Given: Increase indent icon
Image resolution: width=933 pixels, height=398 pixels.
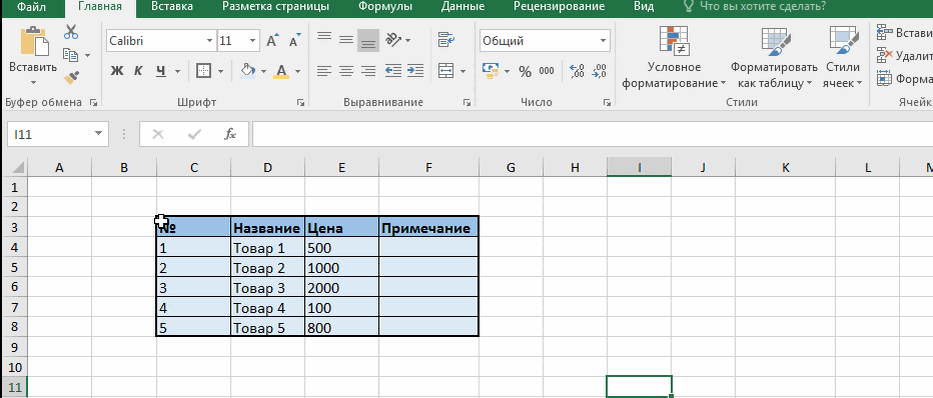Looking at the screenshot, I should (x=415, y=71).
